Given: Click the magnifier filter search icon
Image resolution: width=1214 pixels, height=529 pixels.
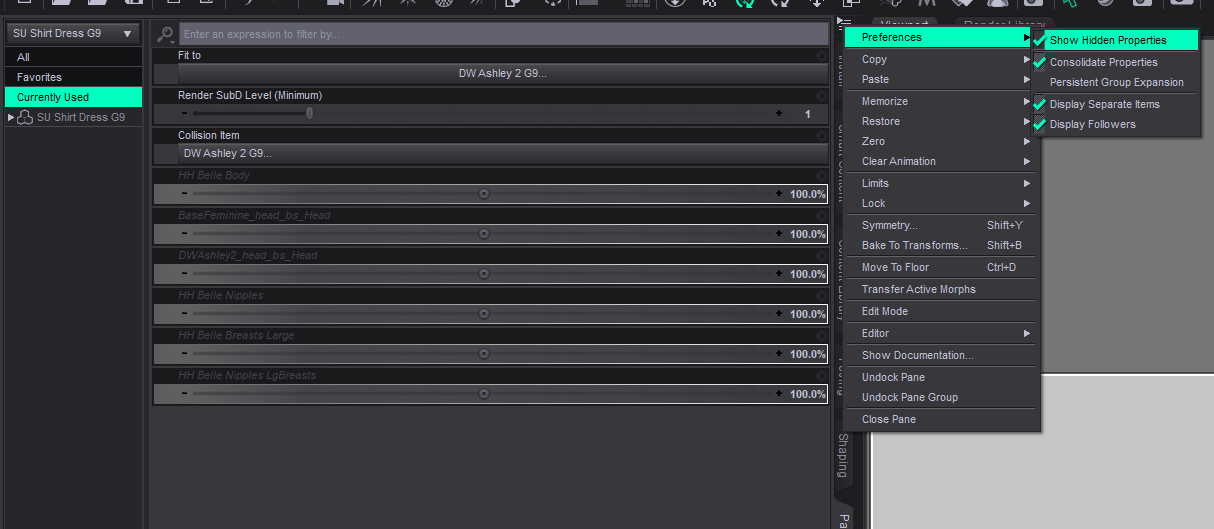Looking at the screenshot, I should [x=166, y=34].
